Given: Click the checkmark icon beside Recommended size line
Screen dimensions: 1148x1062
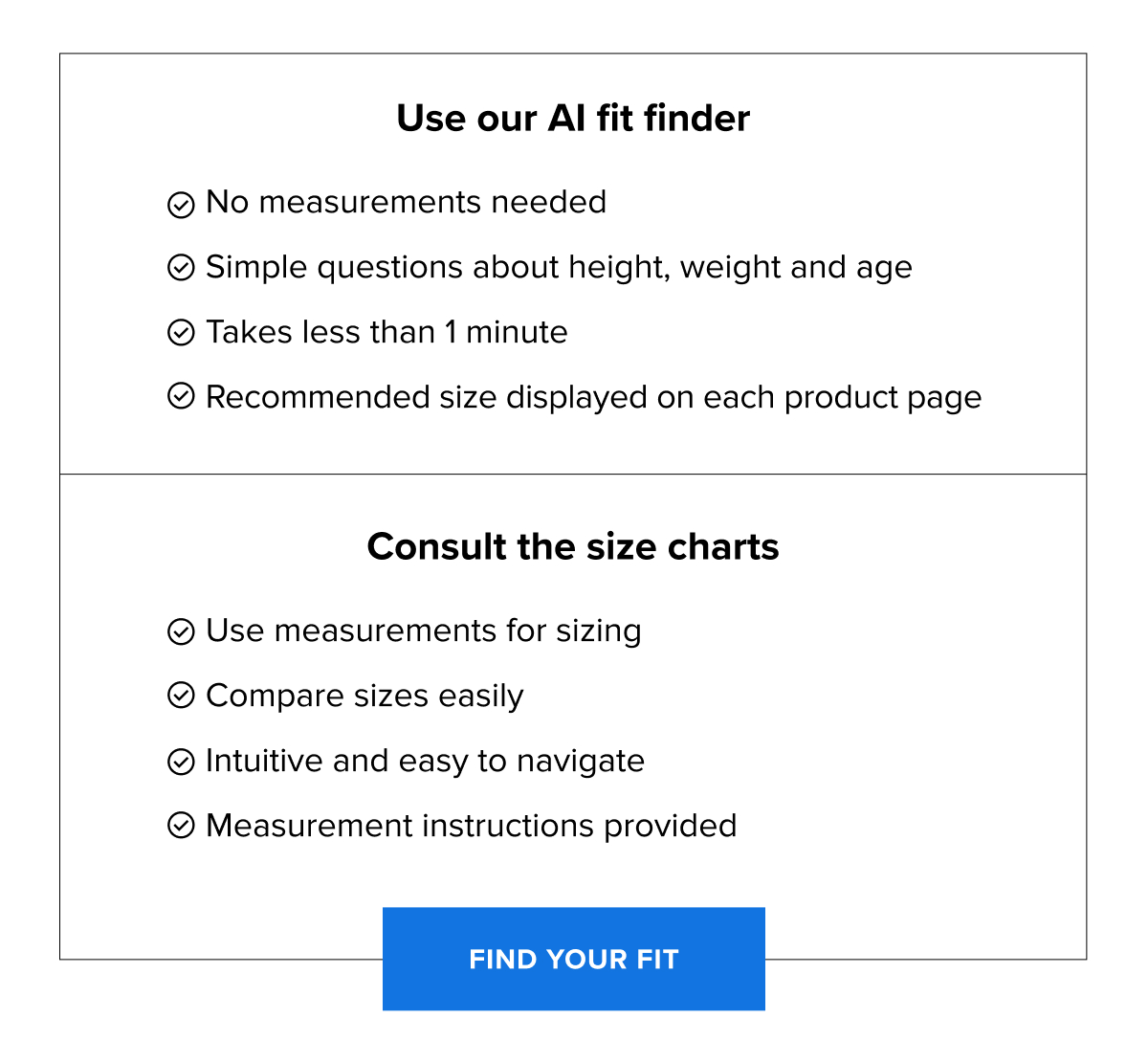Looking at the screenshot, I should [x=182, y=394].
